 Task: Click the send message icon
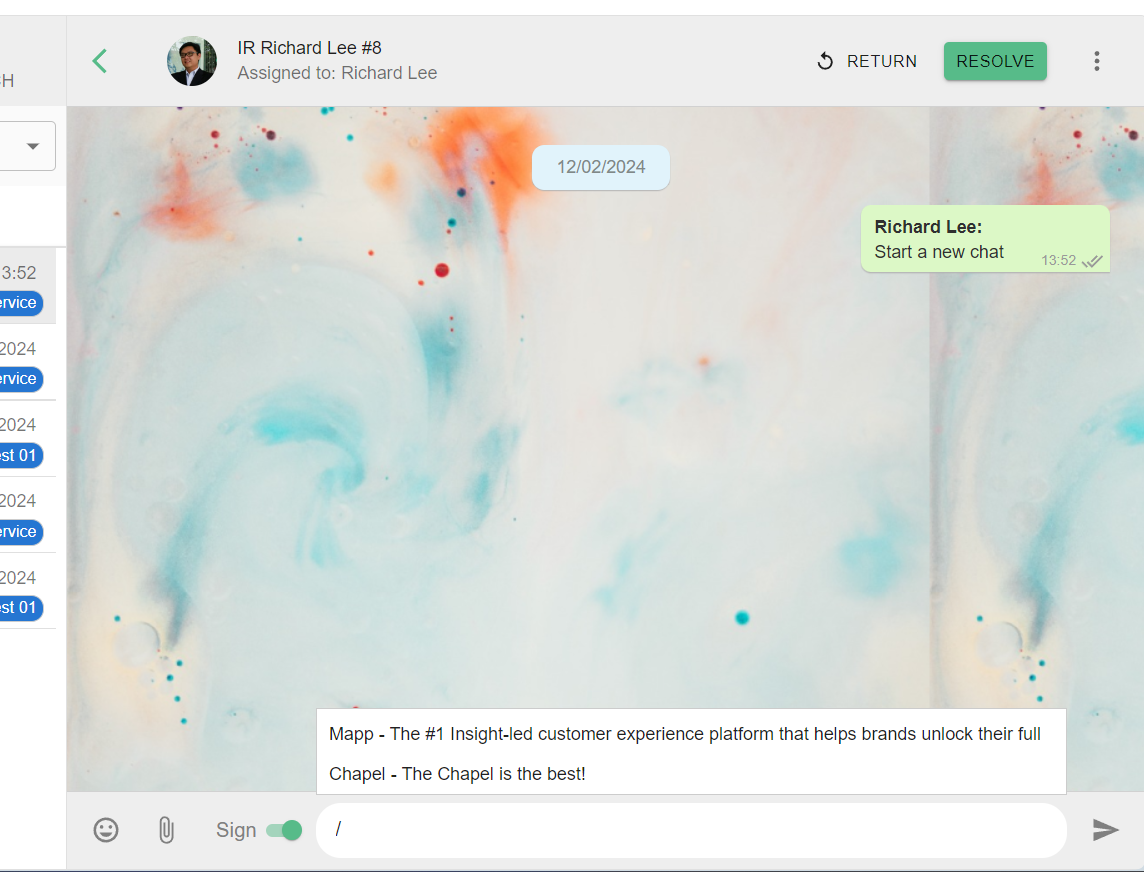1105,830
